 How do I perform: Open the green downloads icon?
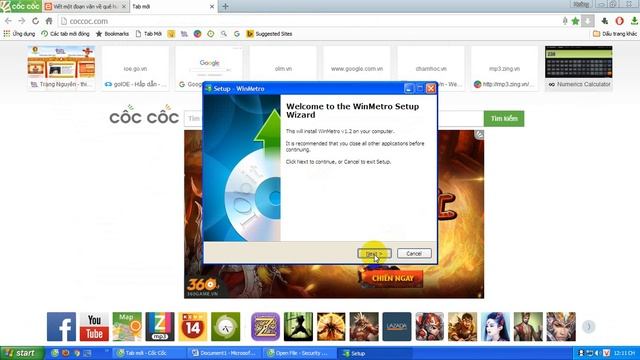634,21
